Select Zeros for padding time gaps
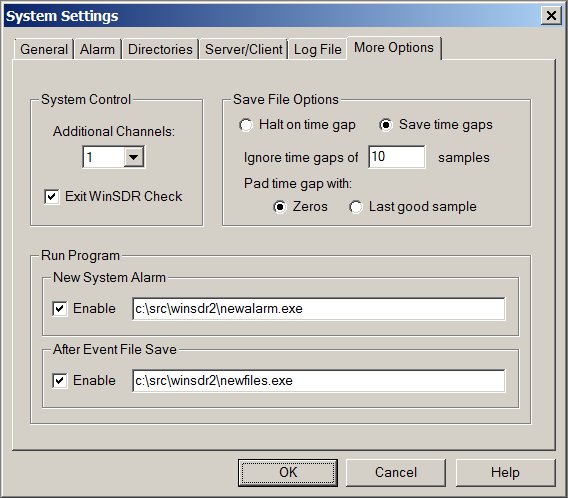This screenshot has width=568, height=498. [x=280, y=207]
